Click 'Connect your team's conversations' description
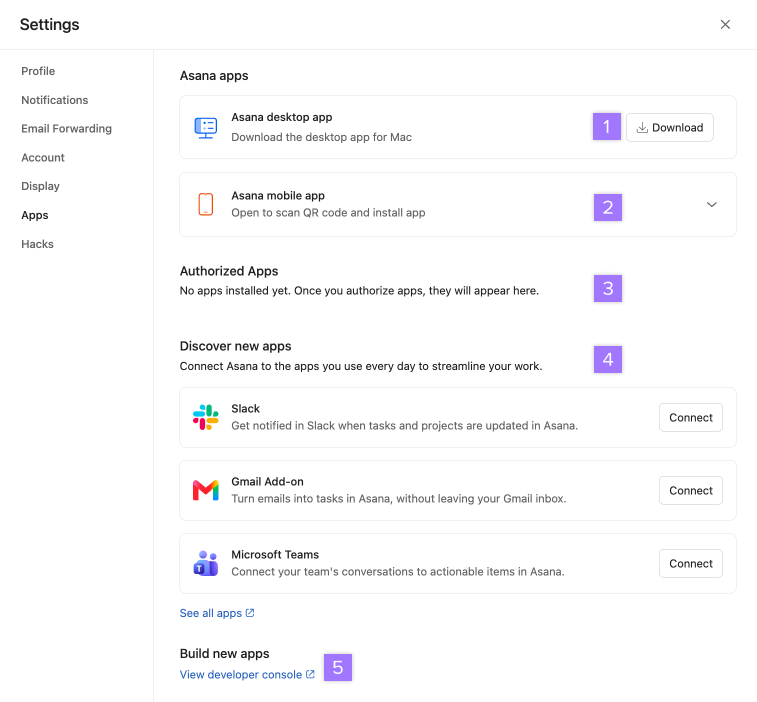757x702 pixels. [398, 572]
